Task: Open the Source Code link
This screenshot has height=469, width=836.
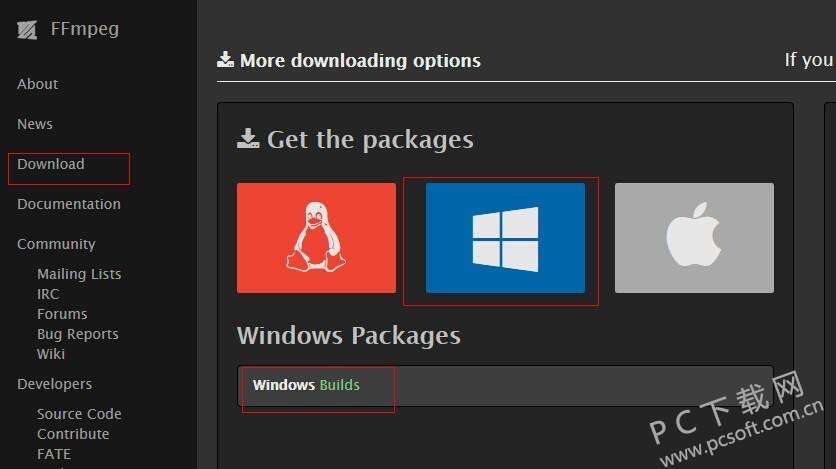Action: (x=79, y=414)
